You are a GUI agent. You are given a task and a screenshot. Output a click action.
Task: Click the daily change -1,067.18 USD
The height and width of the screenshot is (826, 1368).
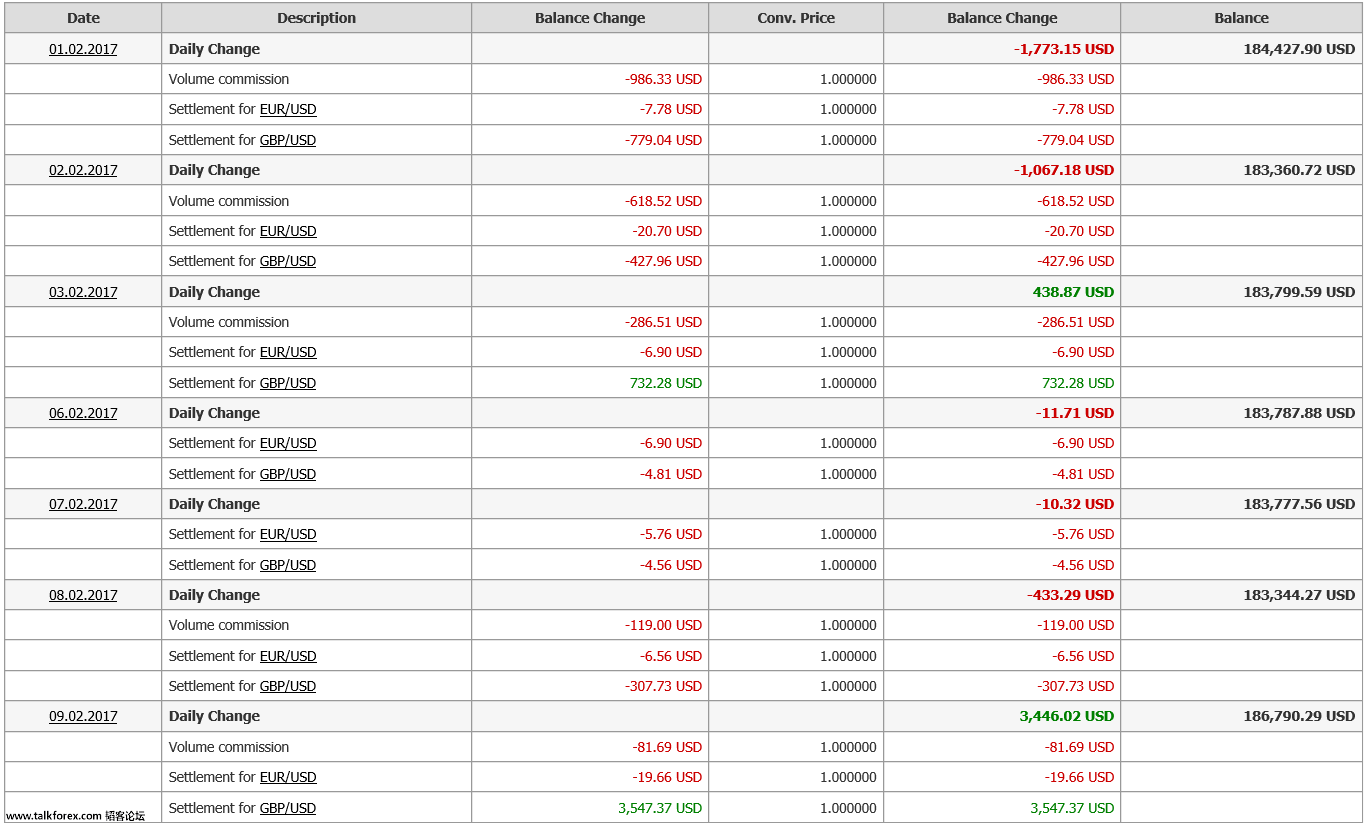1064,170
